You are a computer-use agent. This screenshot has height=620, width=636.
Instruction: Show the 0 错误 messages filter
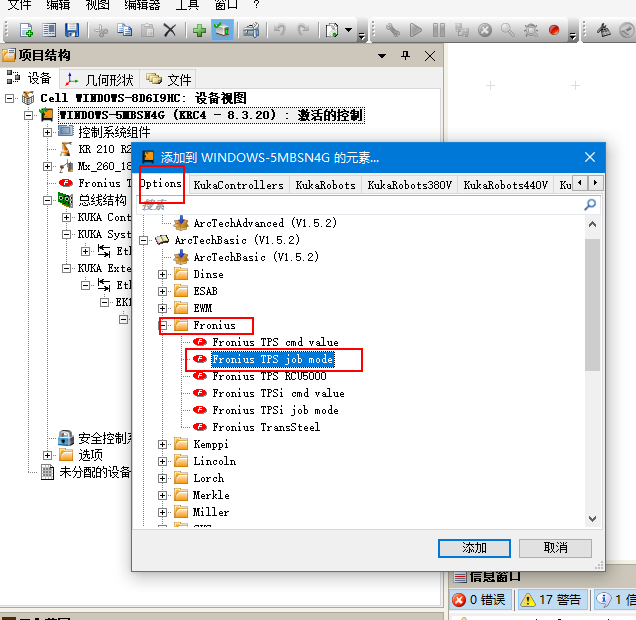tap(480, 600)
